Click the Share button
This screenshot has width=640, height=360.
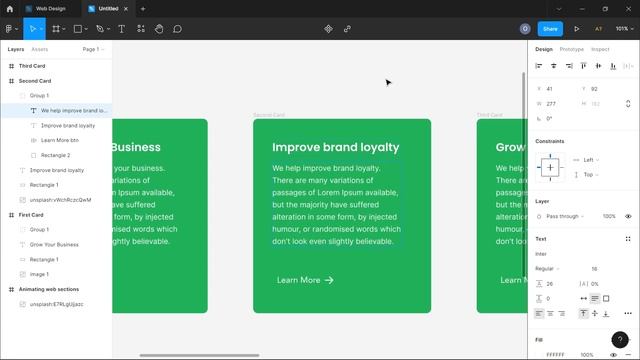pos(550,29)
